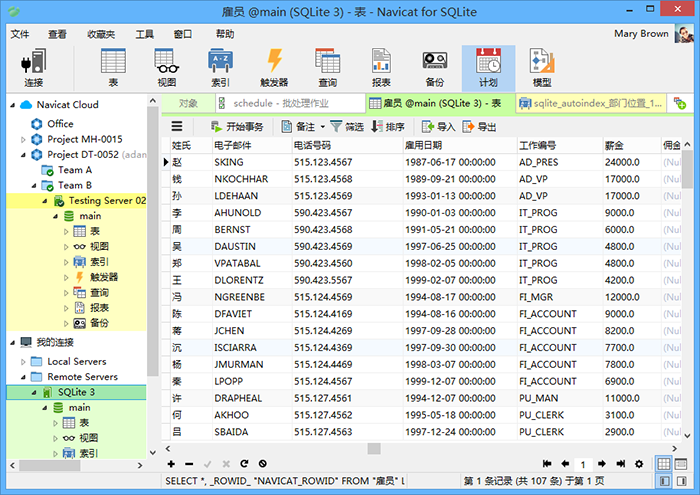Click 备注 memo button
The height and width of the screenshot is (495, 700).
pos(298,127)
